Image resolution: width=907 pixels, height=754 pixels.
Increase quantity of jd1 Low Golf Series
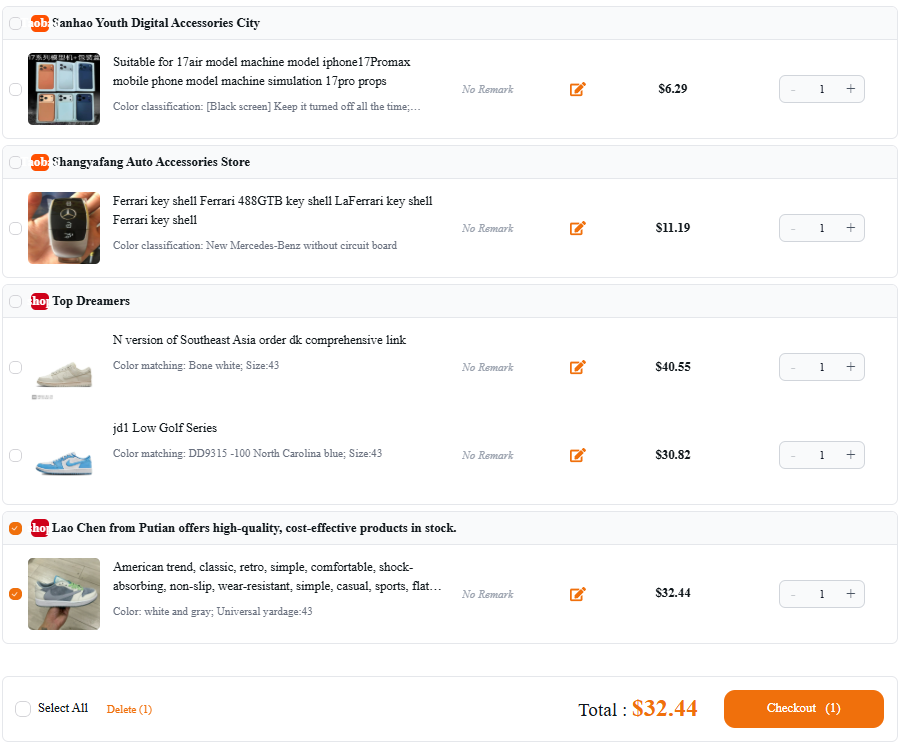(x=850, y=455)
